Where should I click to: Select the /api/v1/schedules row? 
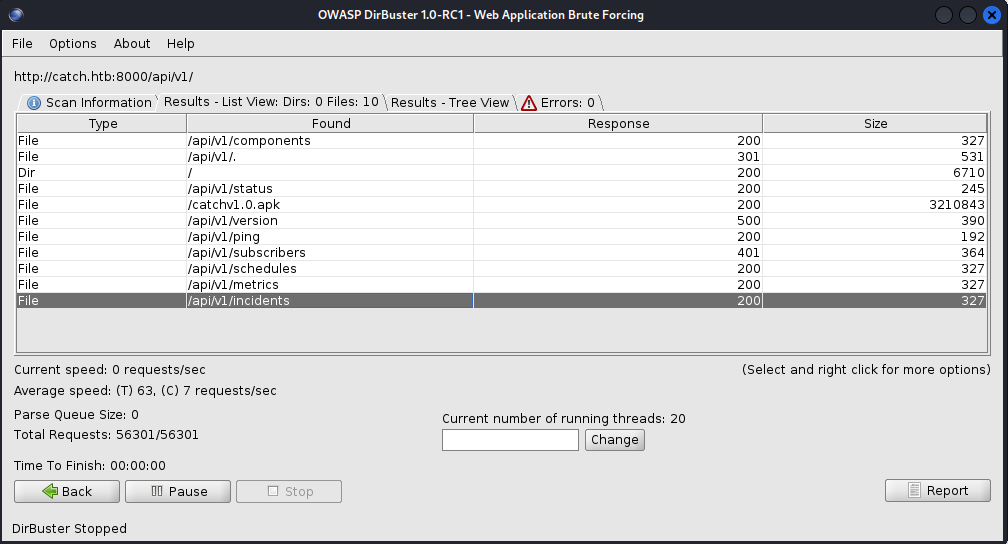501,269
